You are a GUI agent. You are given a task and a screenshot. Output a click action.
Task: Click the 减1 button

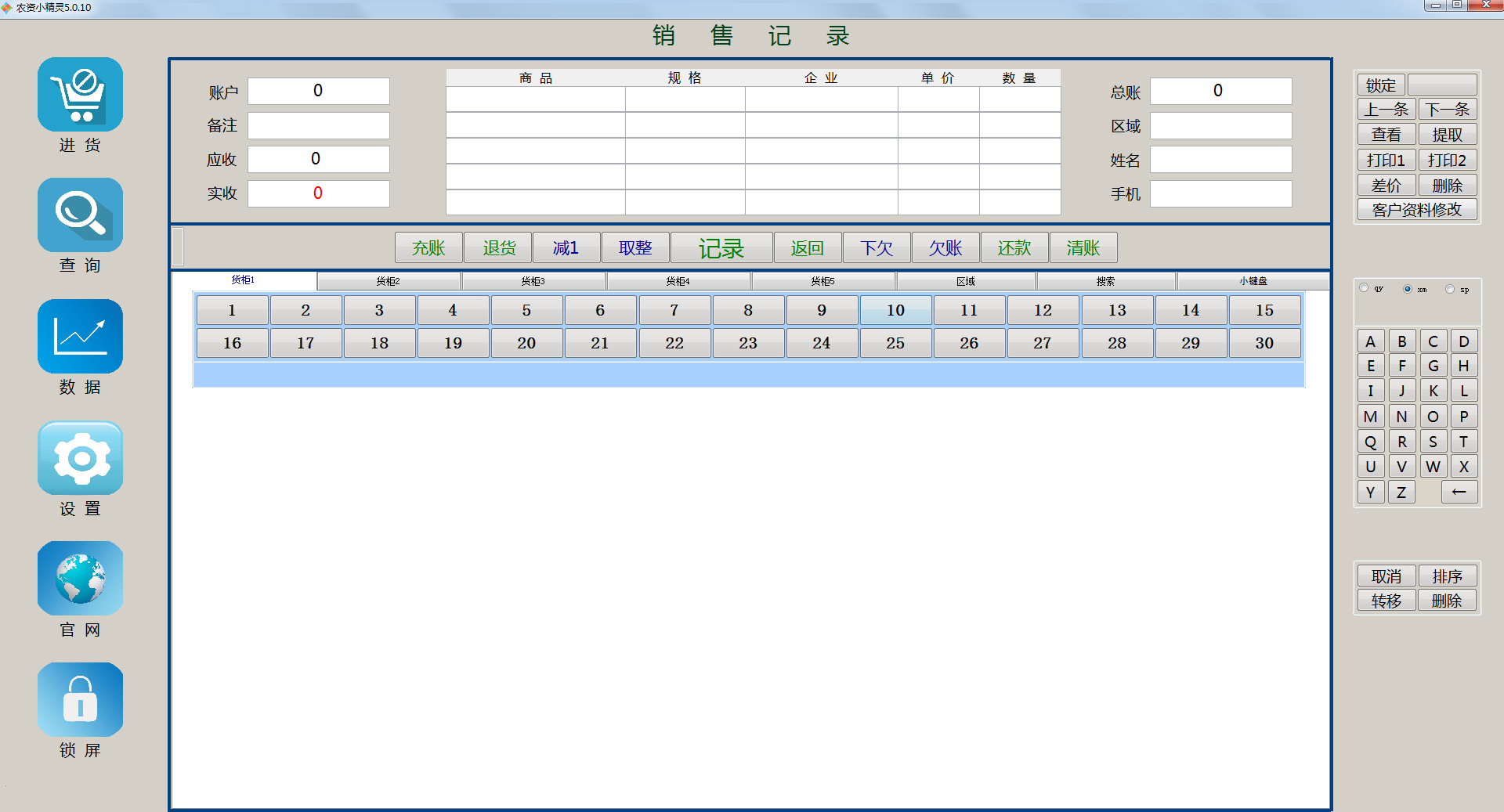(566, 247)
